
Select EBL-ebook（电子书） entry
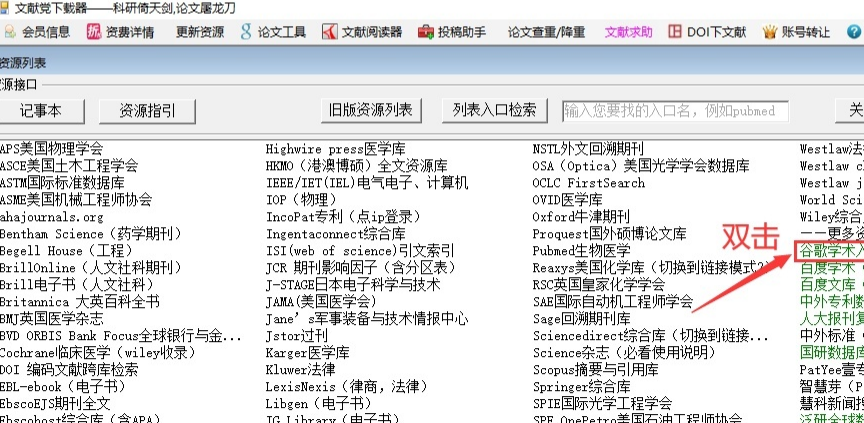(62, 387)
